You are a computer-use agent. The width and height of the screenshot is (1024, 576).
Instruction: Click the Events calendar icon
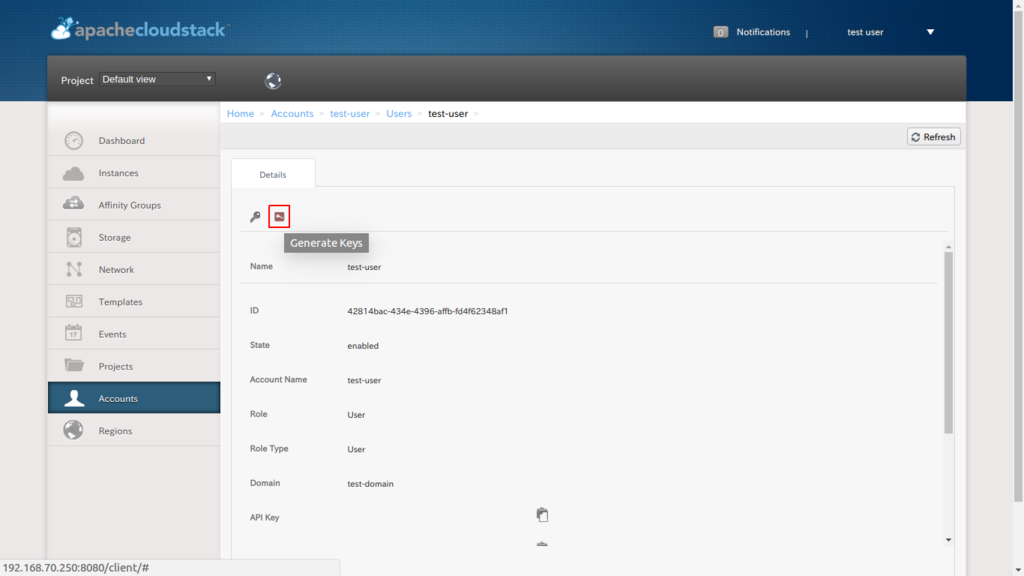pyautogui.click(x=74, y=333)
